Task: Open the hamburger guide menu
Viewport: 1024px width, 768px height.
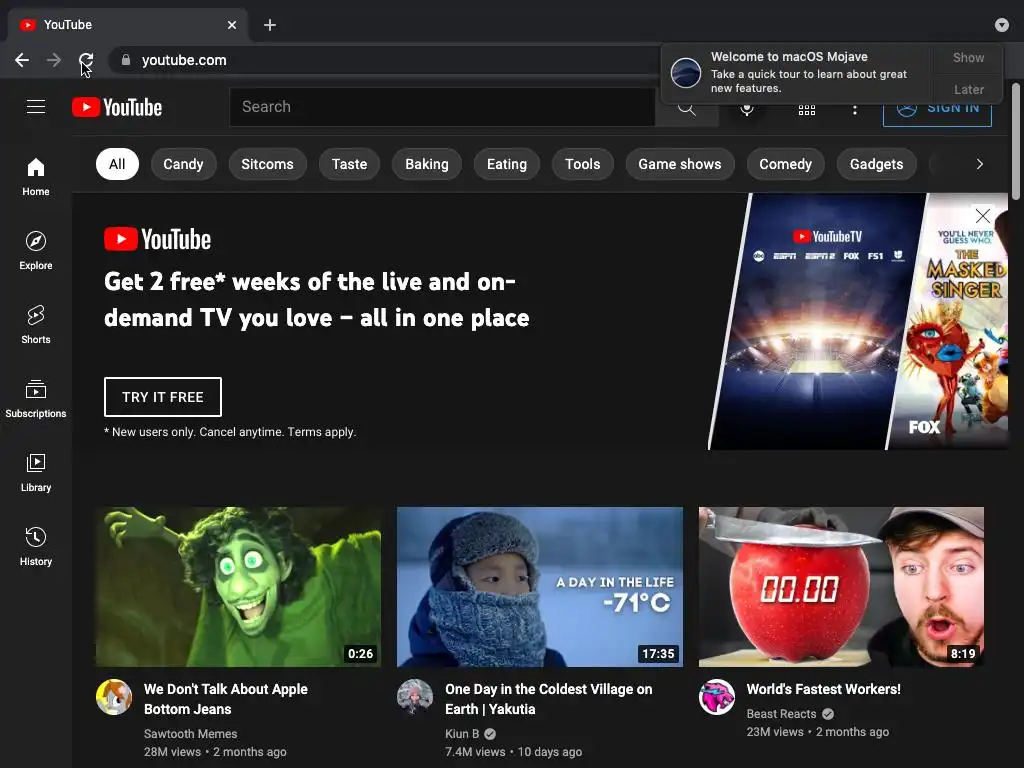Action: [36, 106]
